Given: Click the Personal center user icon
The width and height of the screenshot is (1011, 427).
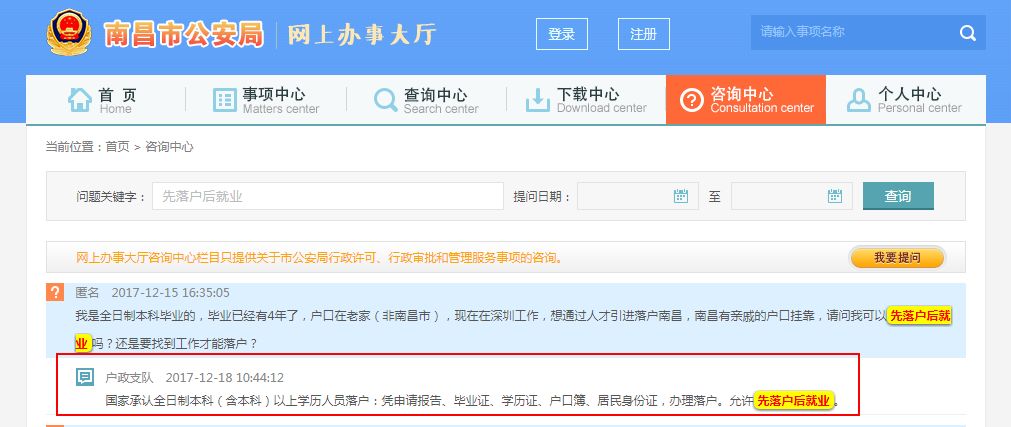Looking at the screenshot, I should (858, 100).
